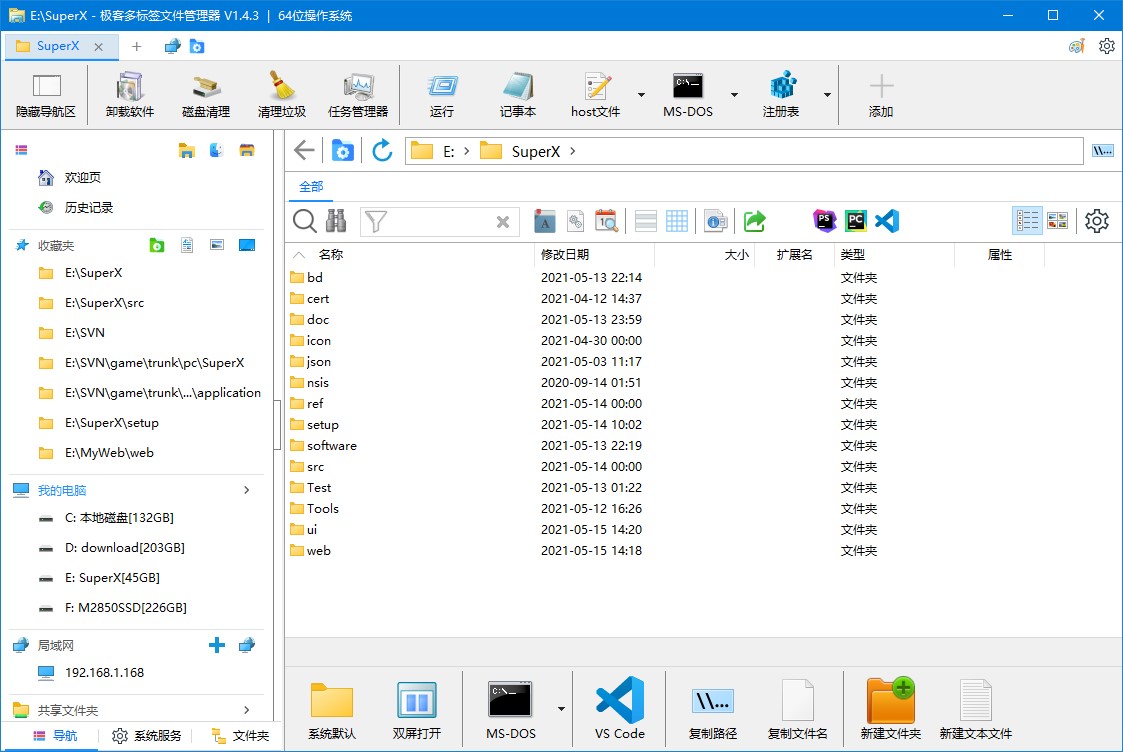Click the 隐藏导航区 toolbar button

(x=46, y=95)
